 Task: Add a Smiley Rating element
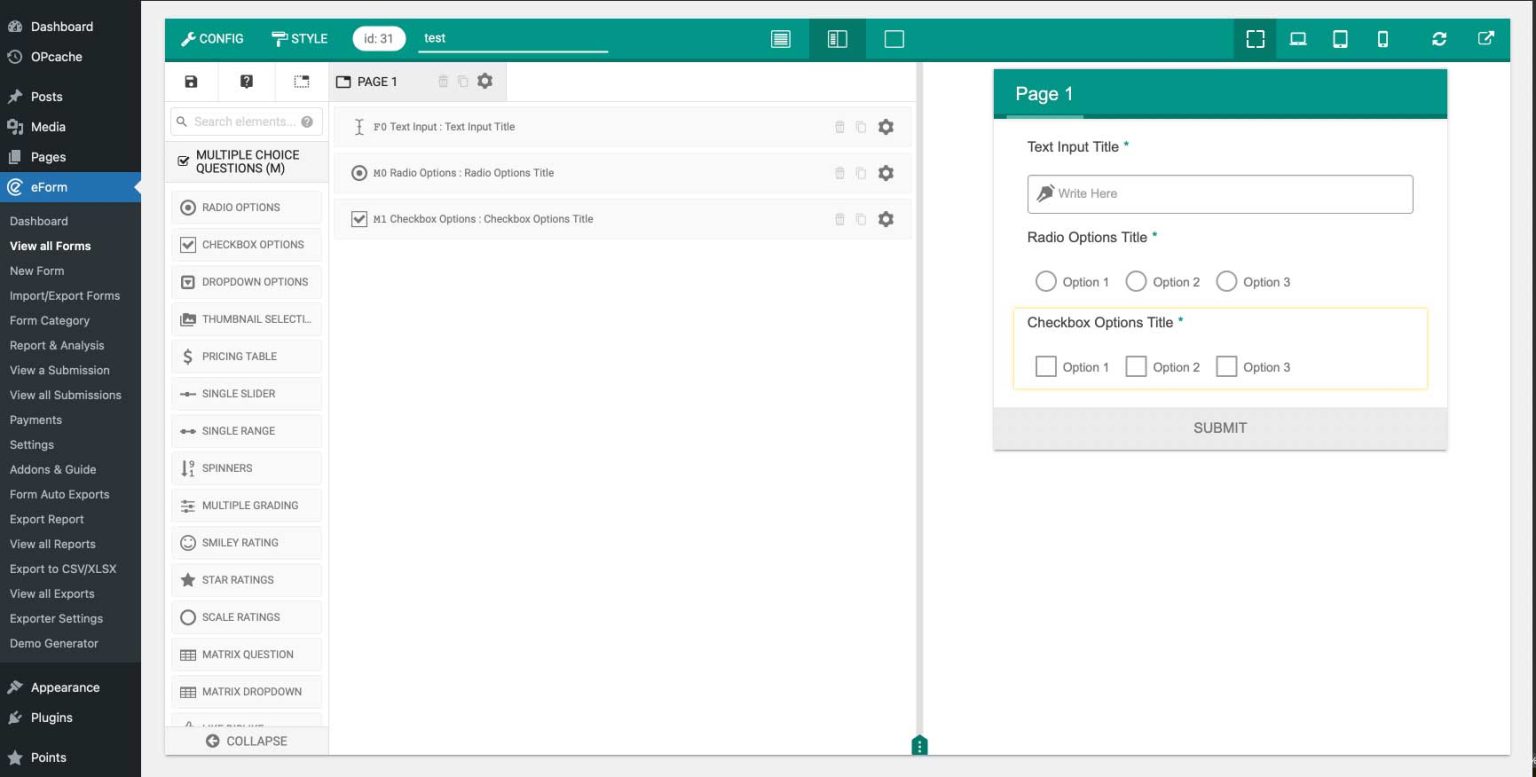tap(246, 543)
